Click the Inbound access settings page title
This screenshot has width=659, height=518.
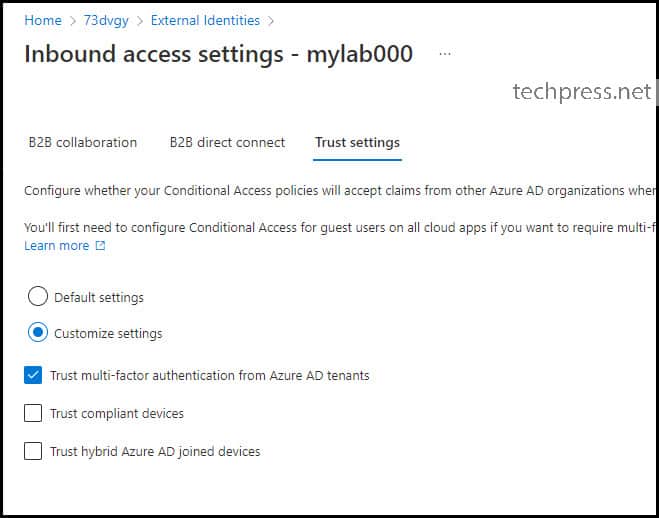tap(219, 54)
